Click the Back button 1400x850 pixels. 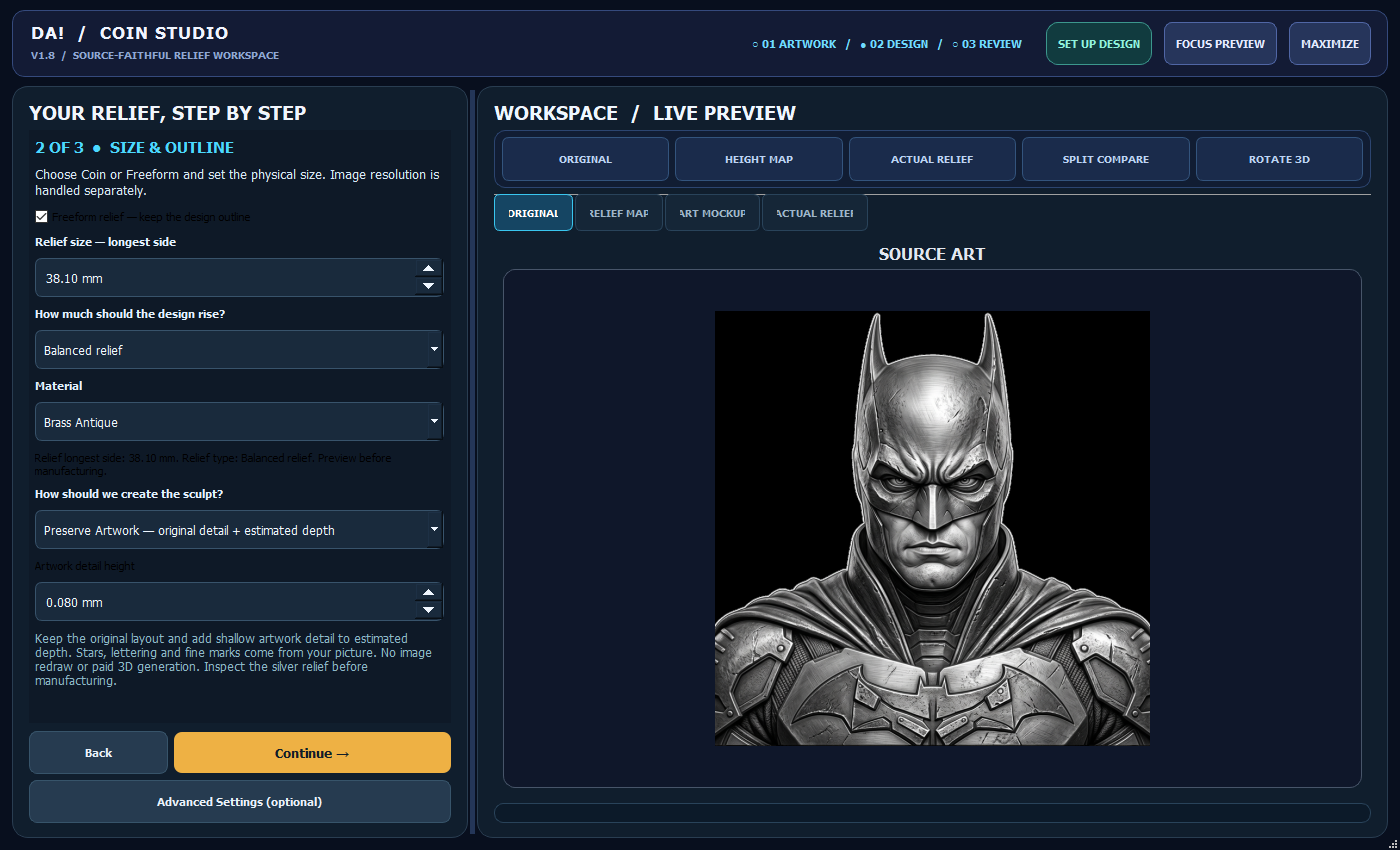pyautogui.click(x=98, y=753)
